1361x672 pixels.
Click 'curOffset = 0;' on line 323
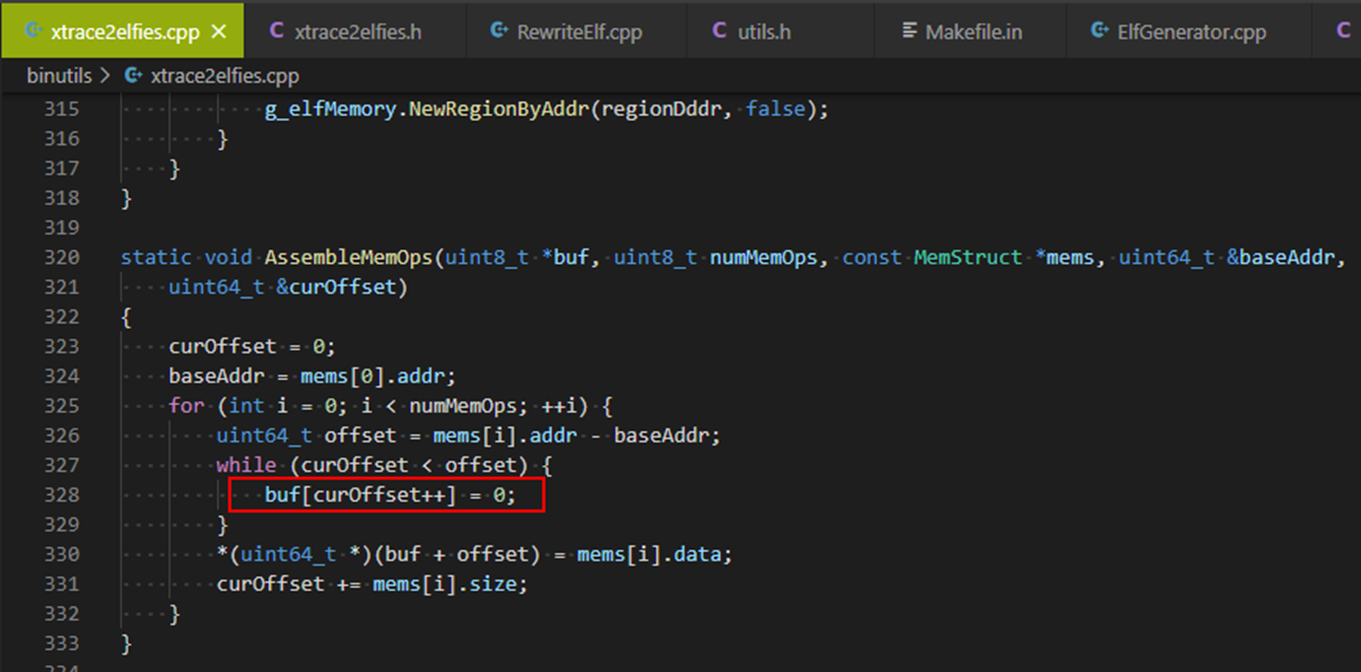tap(253, 347)
